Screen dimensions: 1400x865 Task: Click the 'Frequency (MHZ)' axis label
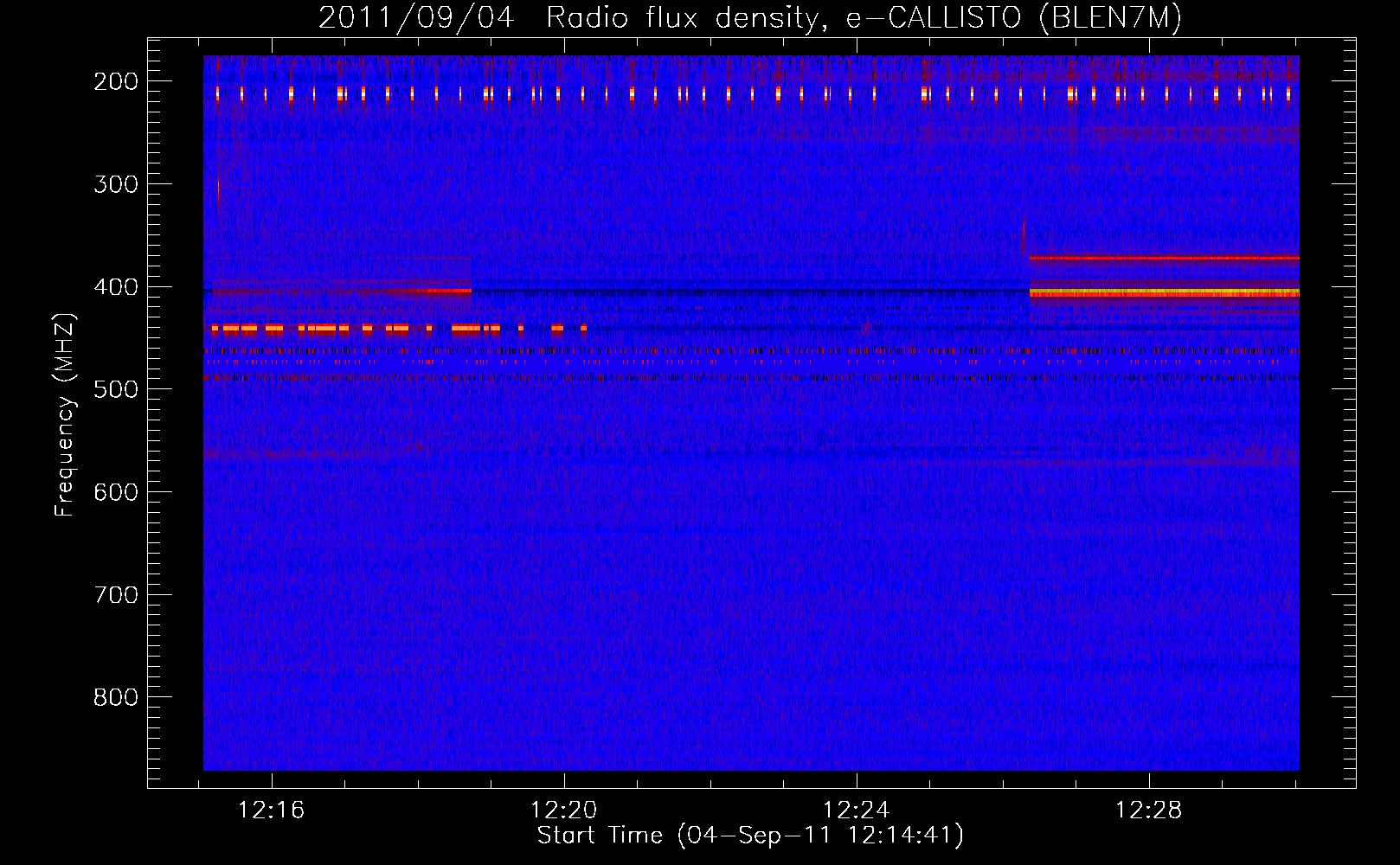(65, 414)
